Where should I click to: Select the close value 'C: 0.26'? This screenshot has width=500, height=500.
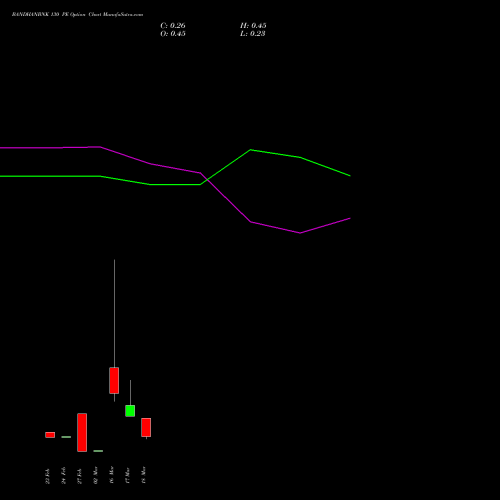tap(173, 26)
